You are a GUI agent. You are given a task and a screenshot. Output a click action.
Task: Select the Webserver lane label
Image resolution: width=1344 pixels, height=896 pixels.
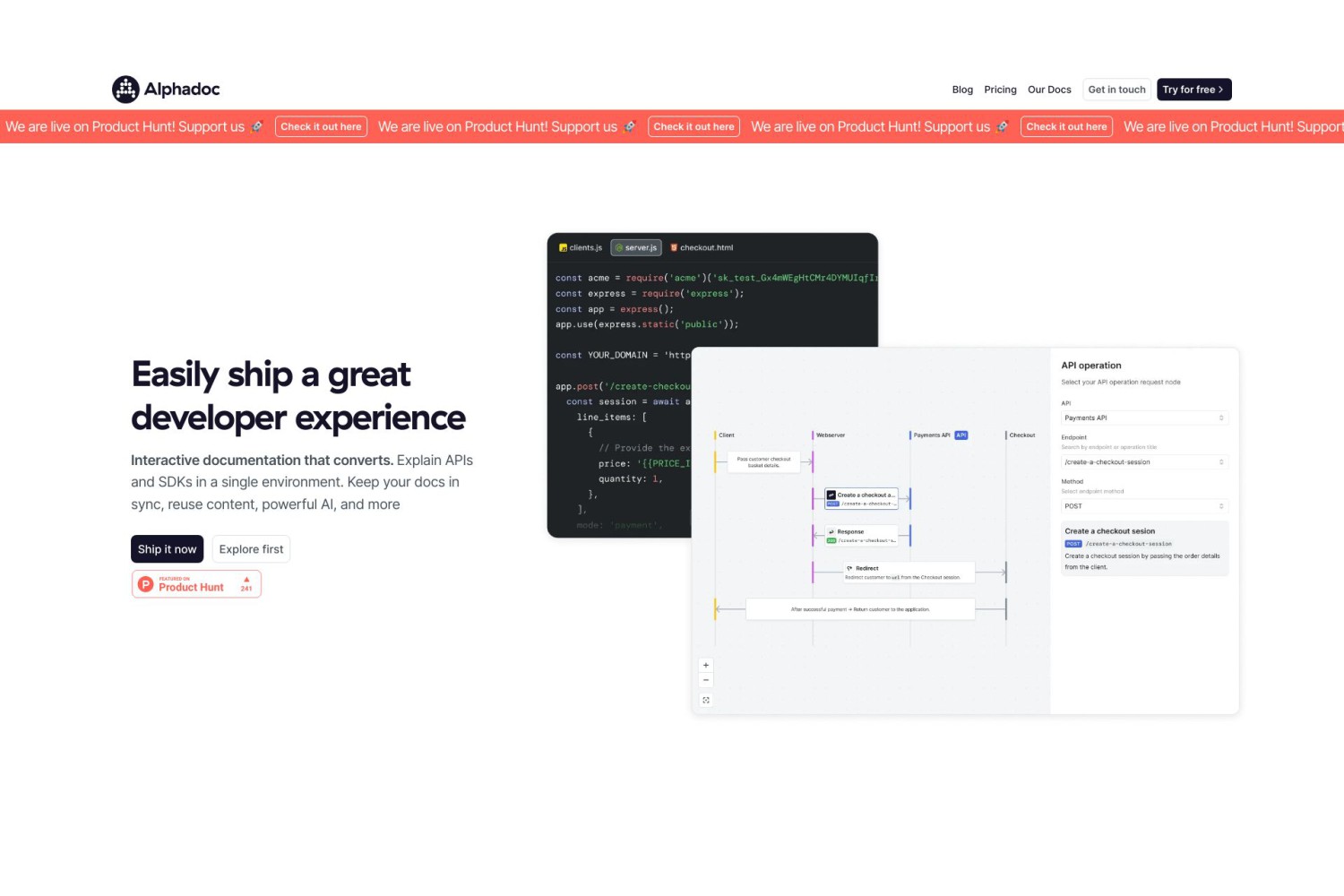[831, 435]
